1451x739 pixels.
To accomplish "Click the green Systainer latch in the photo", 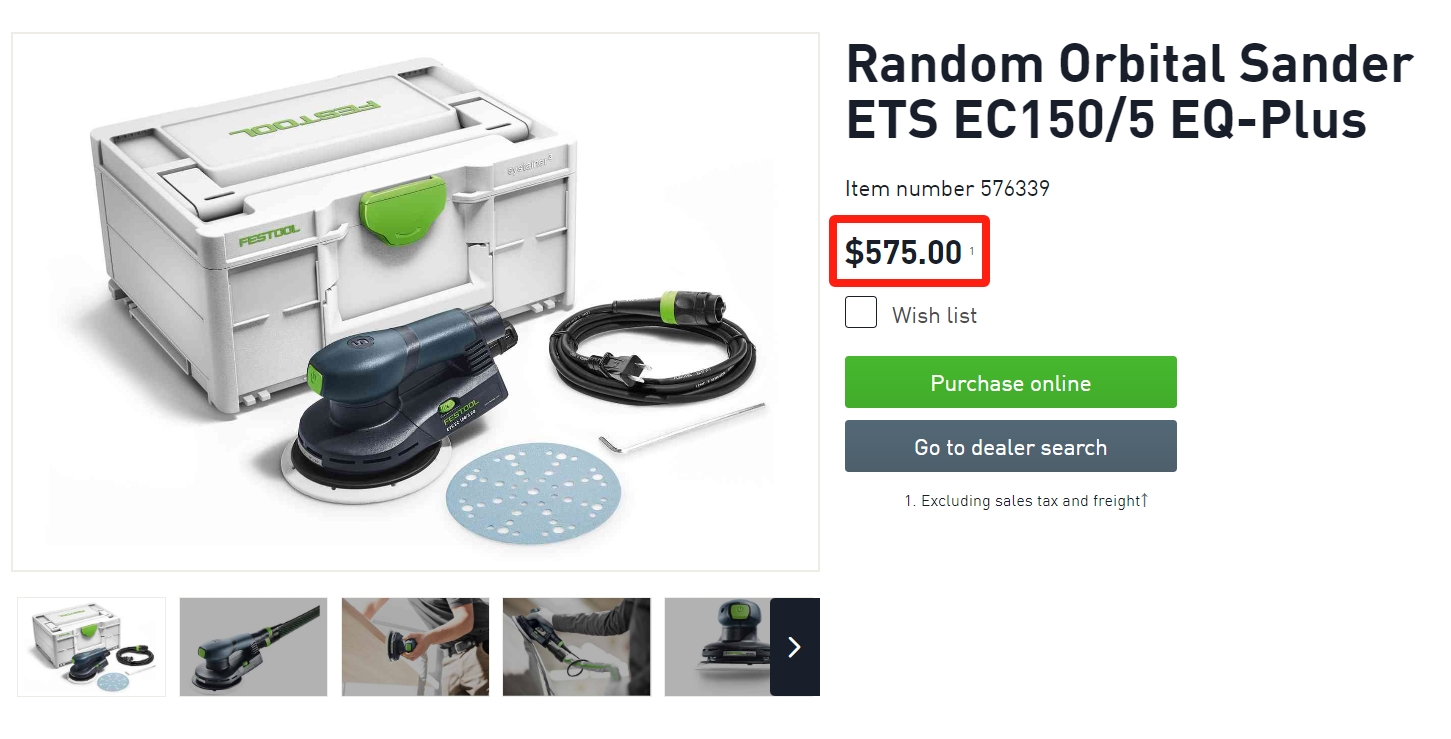I will 402,212.
